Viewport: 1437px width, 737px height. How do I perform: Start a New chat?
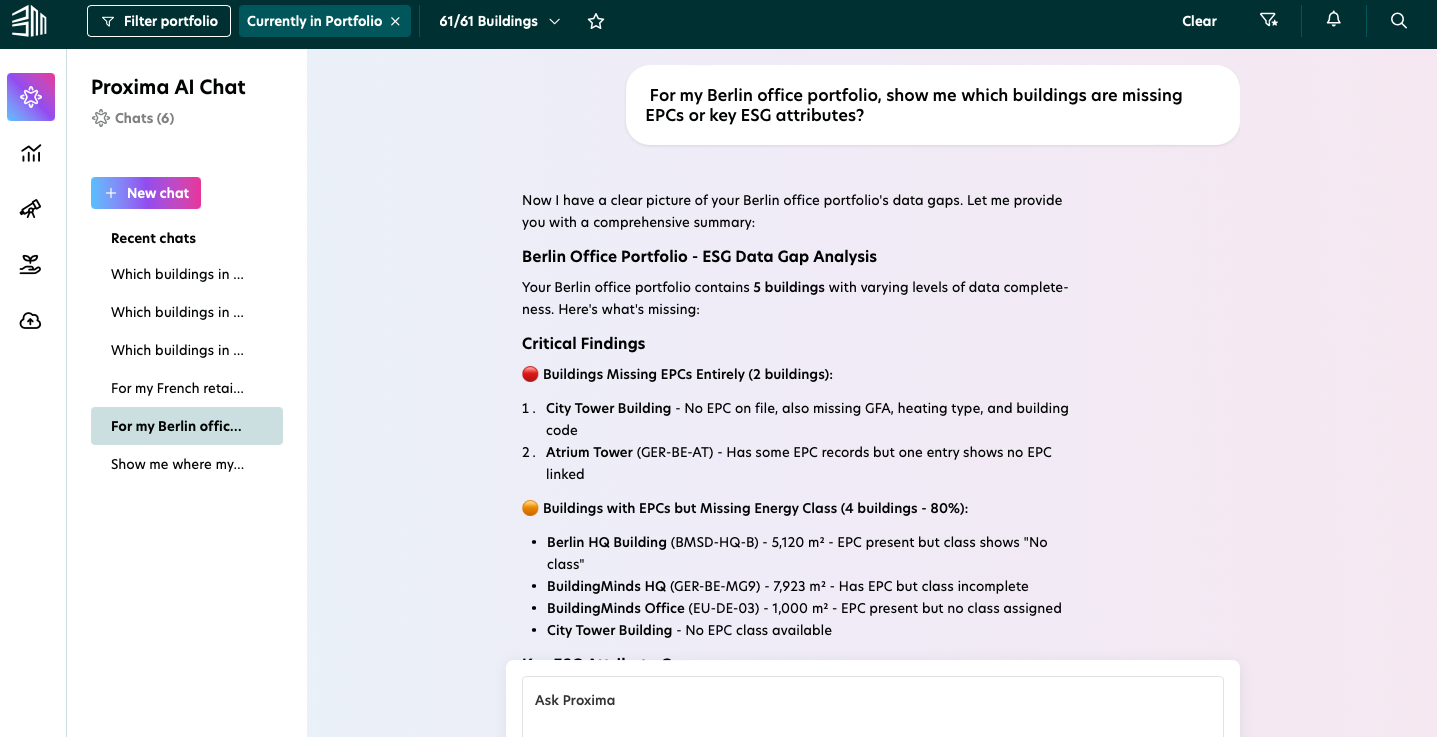(146, 193)
